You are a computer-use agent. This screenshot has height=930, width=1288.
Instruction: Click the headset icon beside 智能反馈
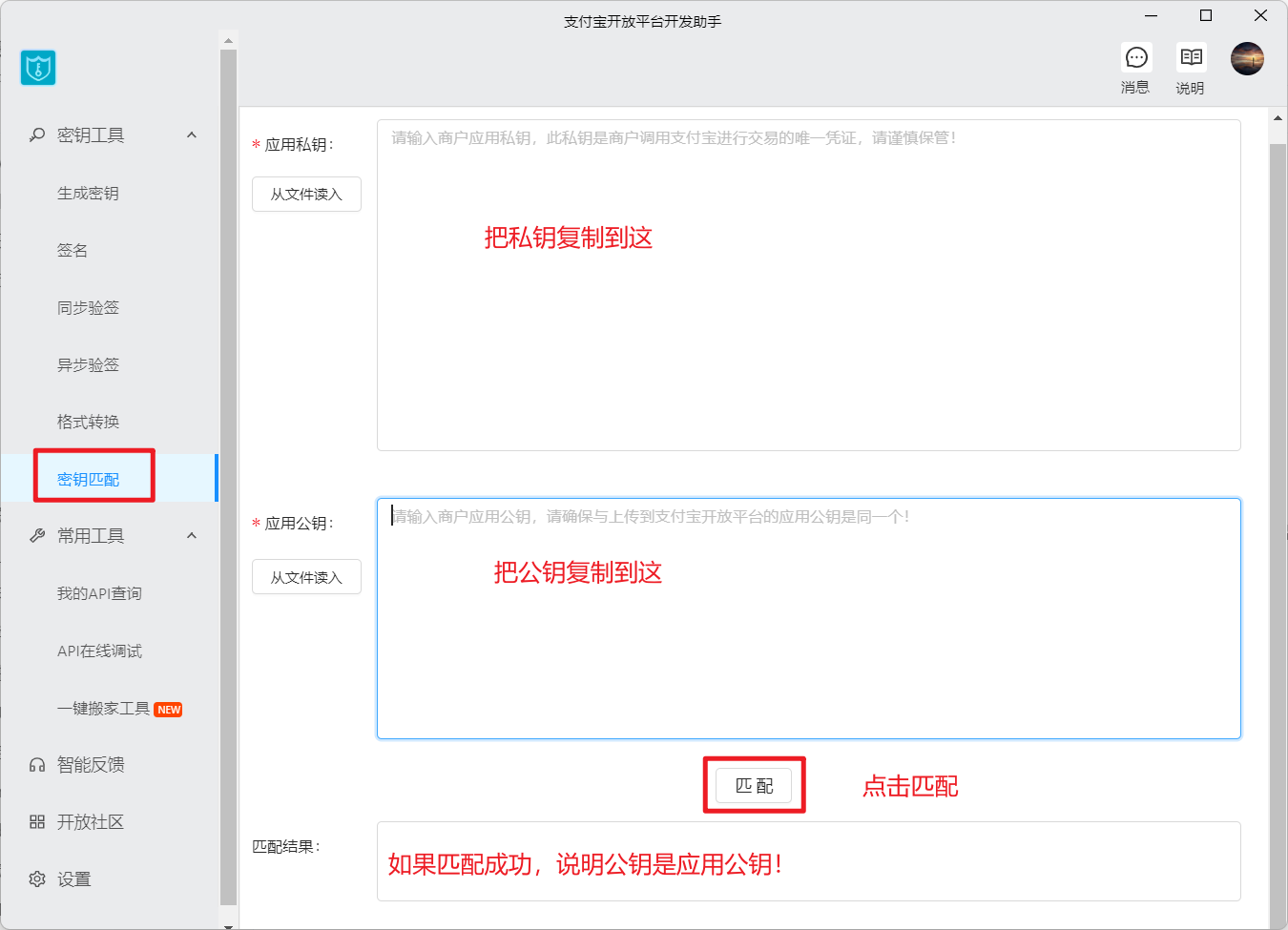pos(37,765)
